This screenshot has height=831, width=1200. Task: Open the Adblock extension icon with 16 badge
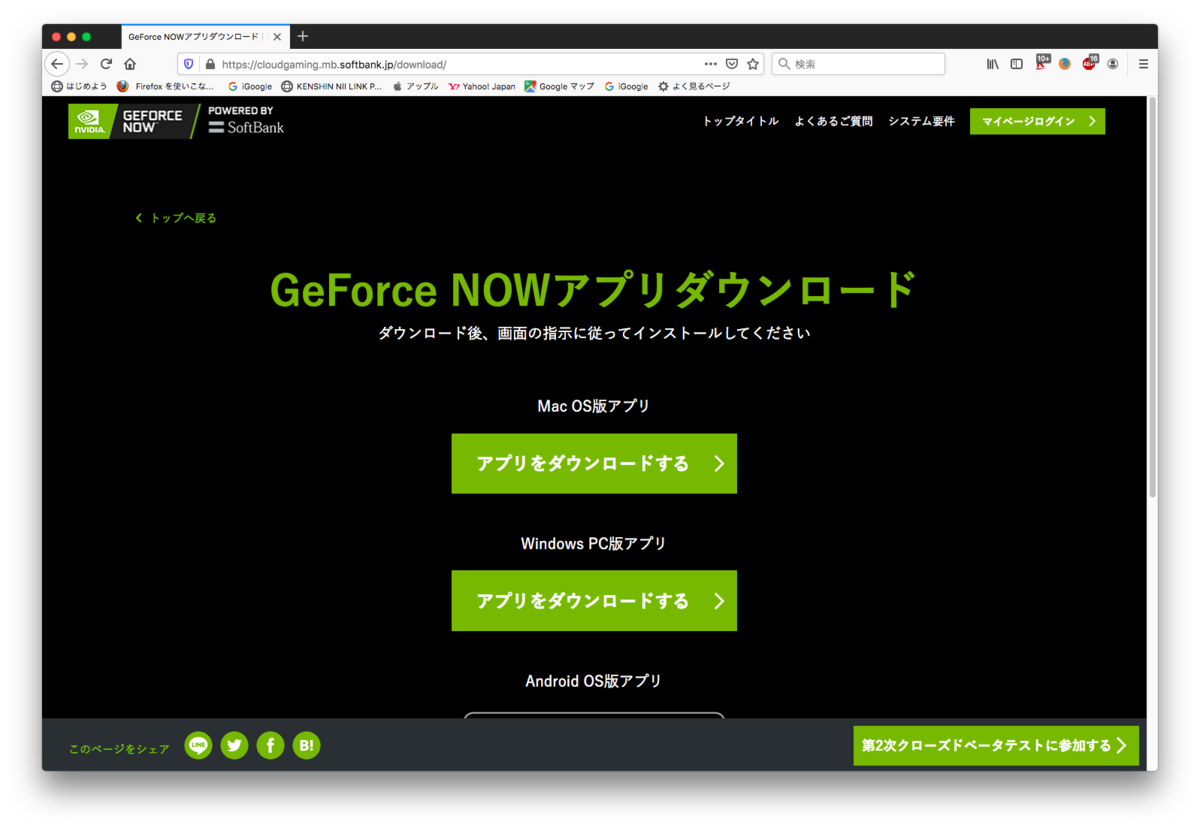(x=1090, y=63)
